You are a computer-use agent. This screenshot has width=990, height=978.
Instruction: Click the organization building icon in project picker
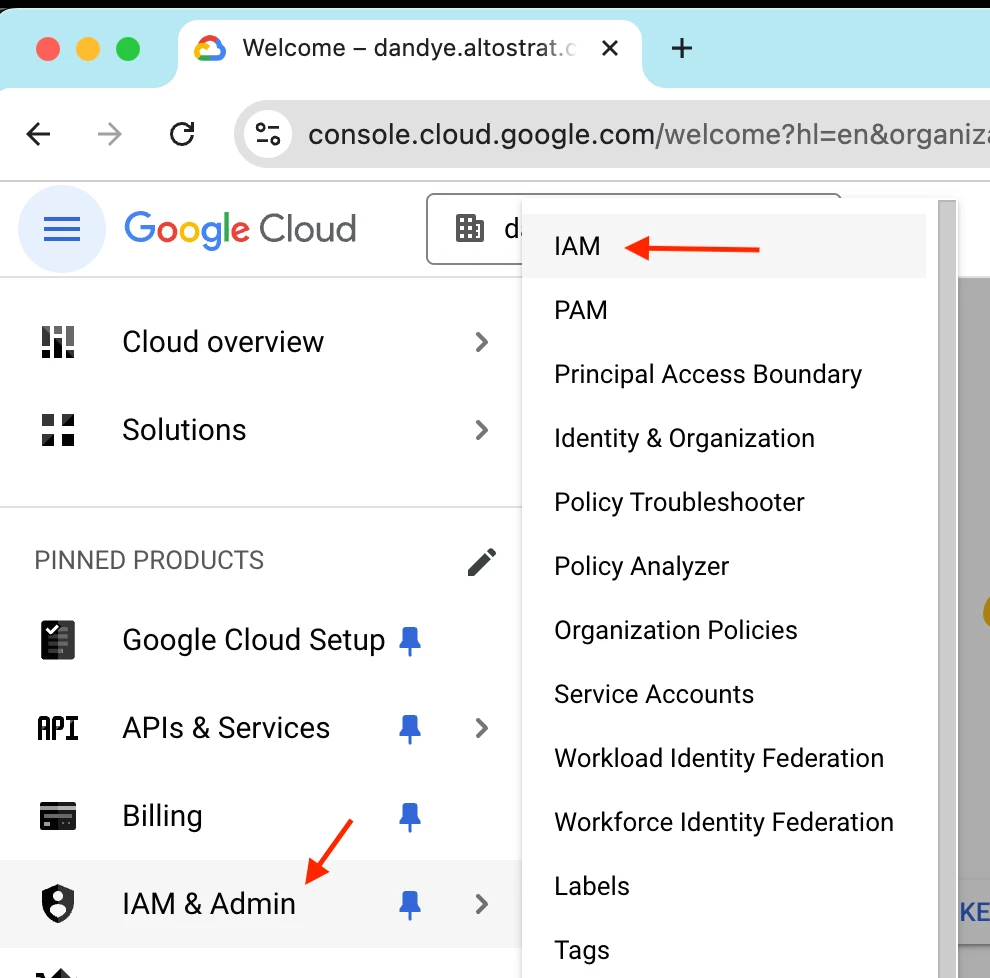coord(470,228)
